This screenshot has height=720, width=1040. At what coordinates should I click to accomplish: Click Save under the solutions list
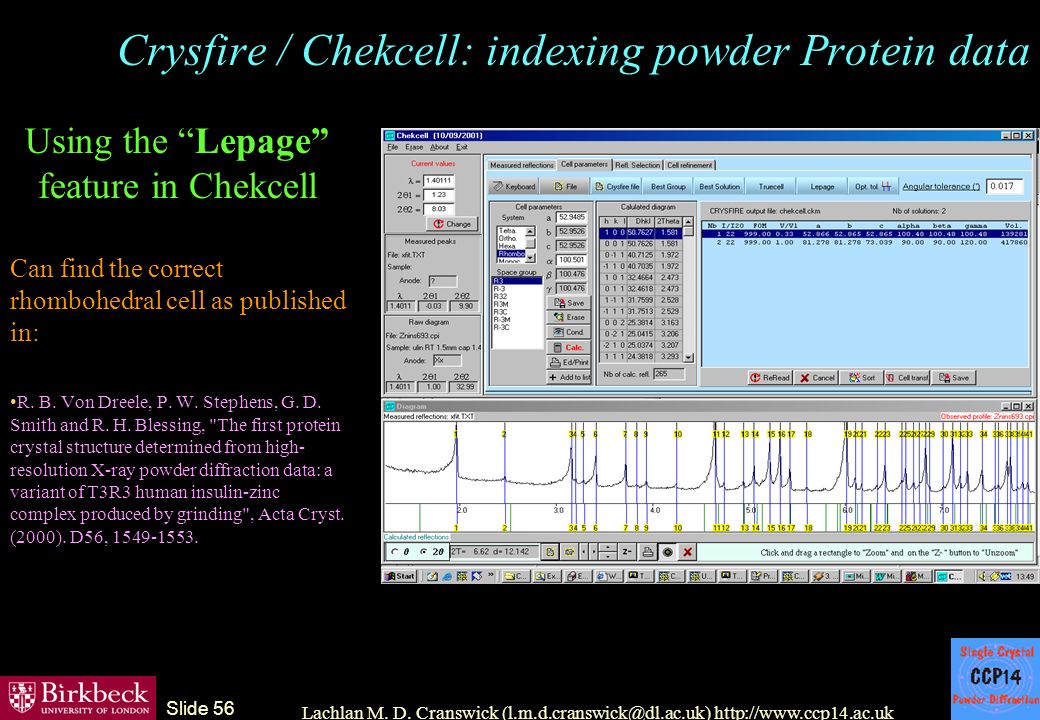point(954,378)
